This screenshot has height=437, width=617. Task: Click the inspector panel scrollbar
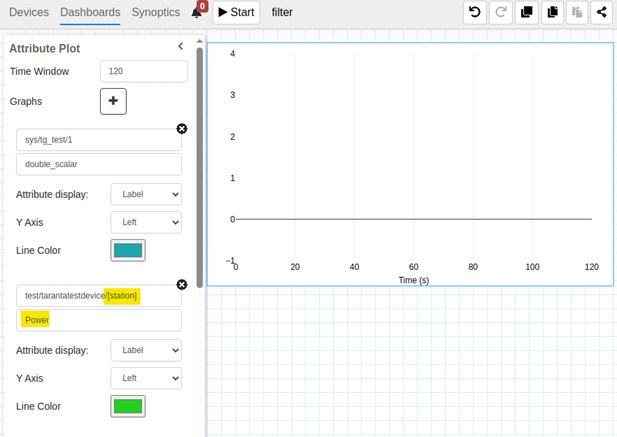pos(200,168)
